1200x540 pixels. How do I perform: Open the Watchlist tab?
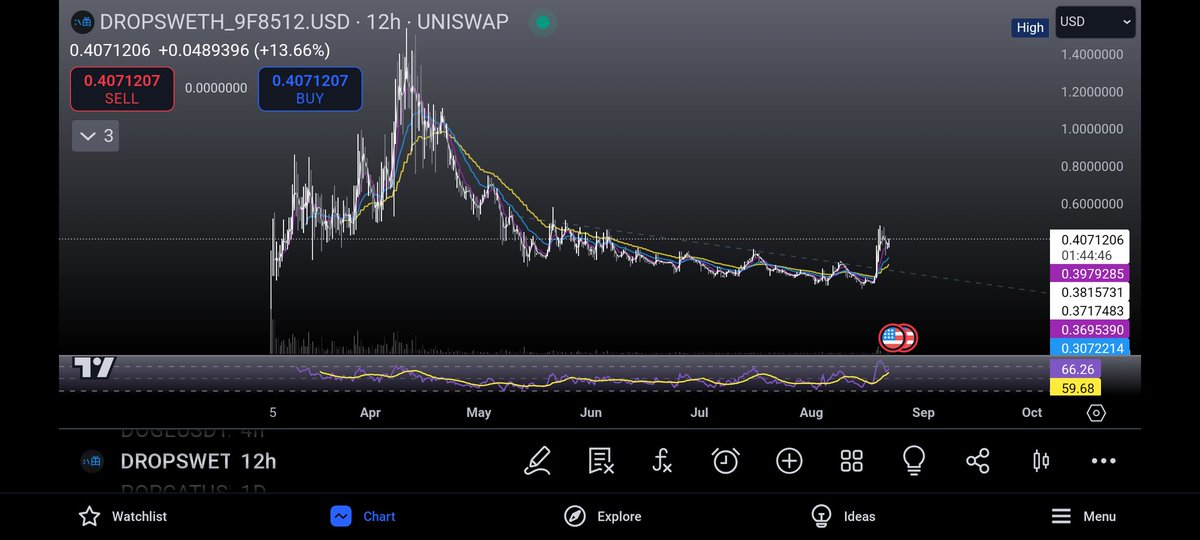(123, 516)
